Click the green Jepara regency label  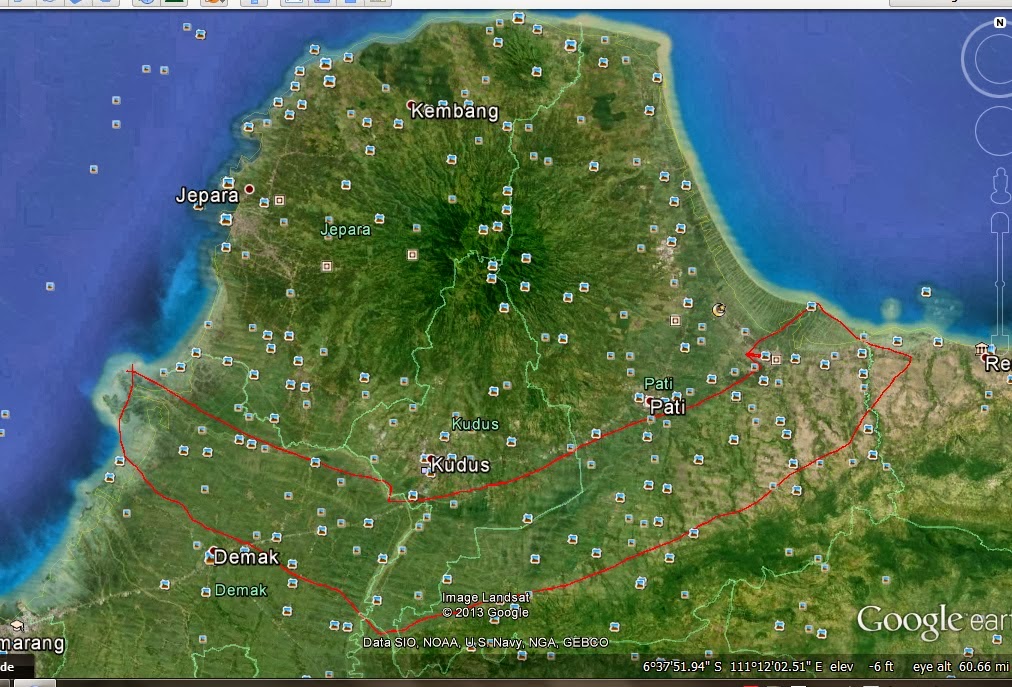(345, 229)
